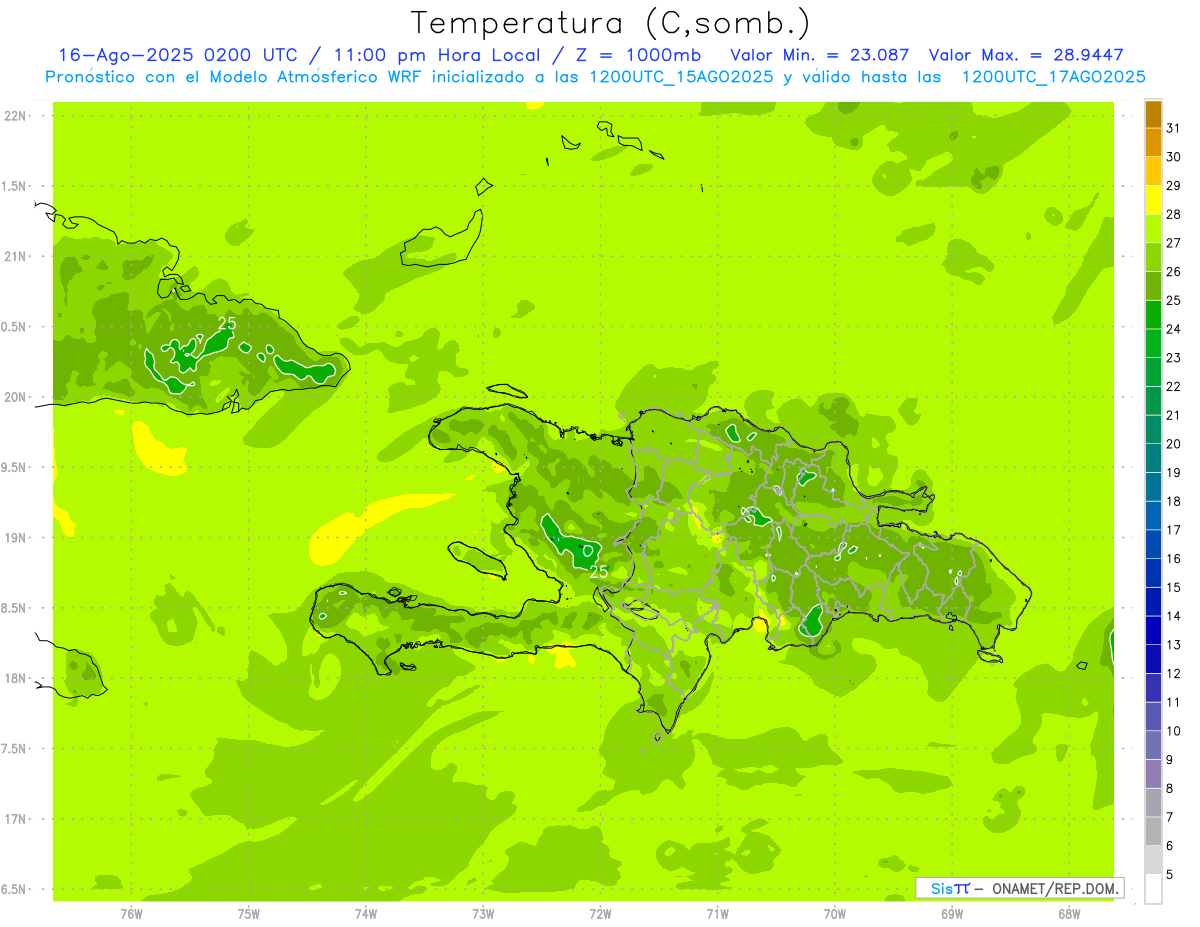
Task: Click the "74W" longitude label
Action: pos(366,914)
